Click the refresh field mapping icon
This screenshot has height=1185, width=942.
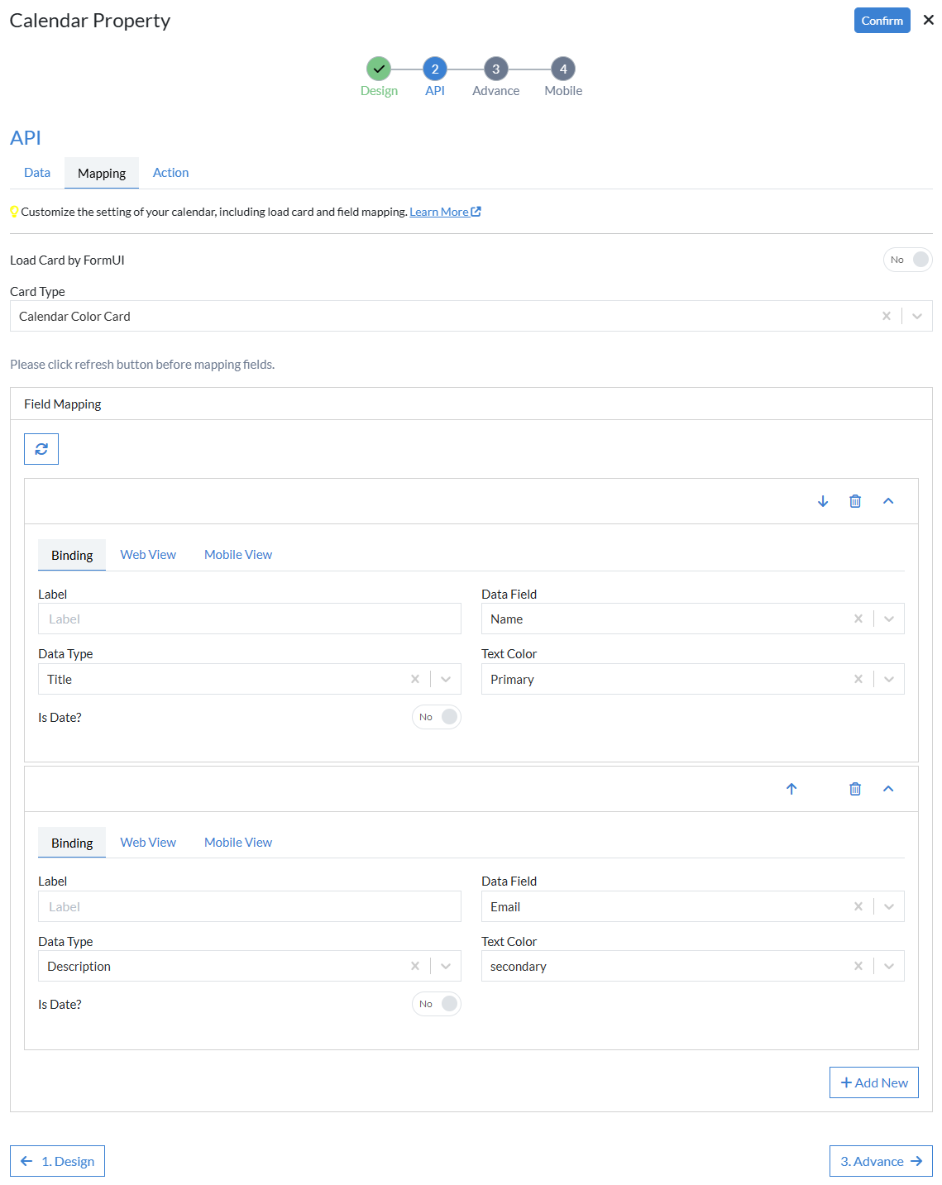(42, 449)
